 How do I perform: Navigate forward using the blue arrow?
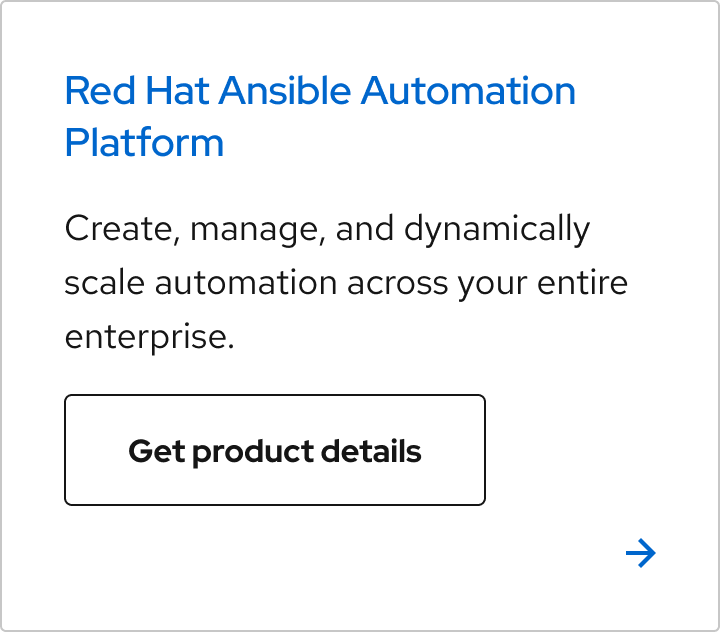640,553
